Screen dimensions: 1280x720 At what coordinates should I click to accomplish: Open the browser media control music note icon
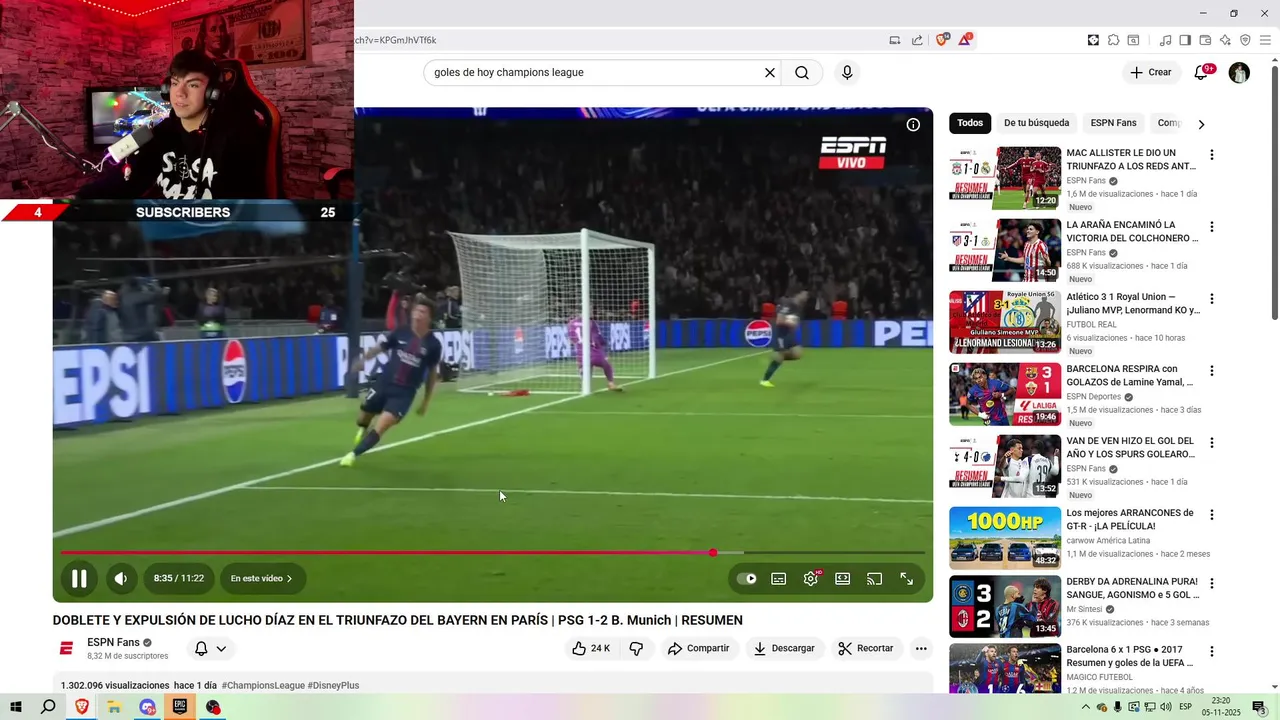(1165, 40)
